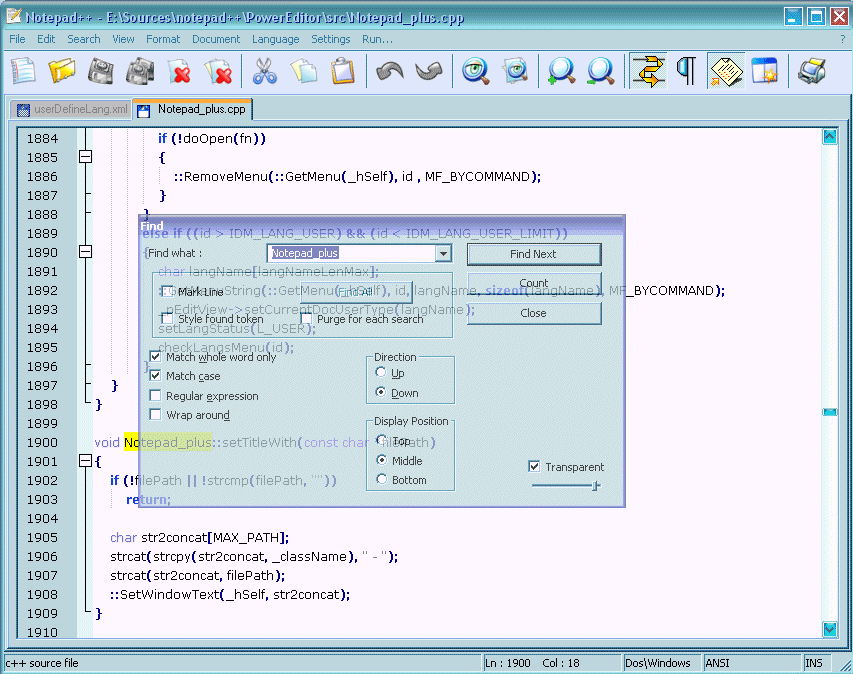853x674 pixels.
Task: Enable the Wrap around checkbox
Action: 156,415
